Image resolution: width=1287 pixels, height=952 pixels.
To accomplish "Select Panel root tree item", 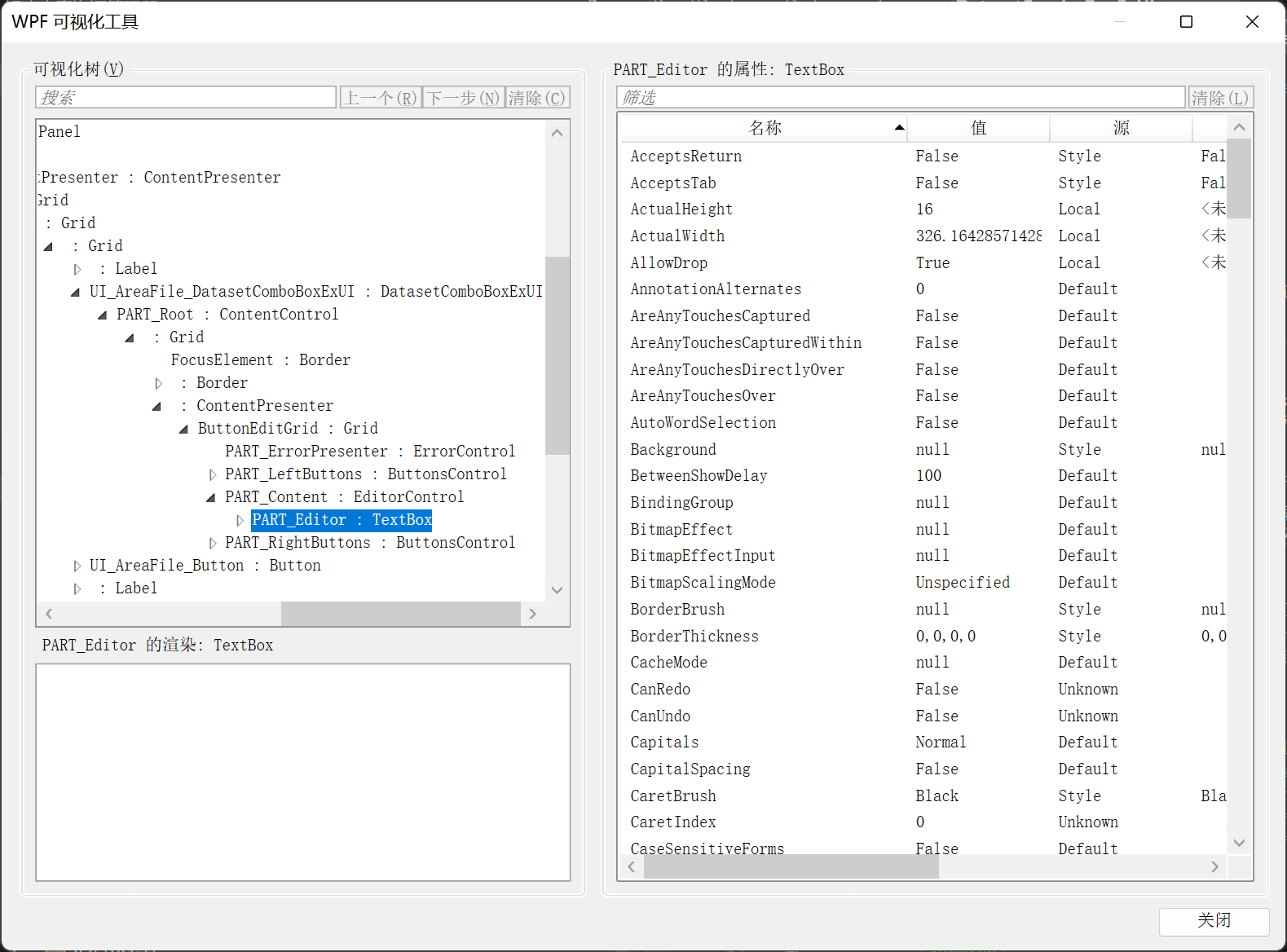I will (60, 132).
